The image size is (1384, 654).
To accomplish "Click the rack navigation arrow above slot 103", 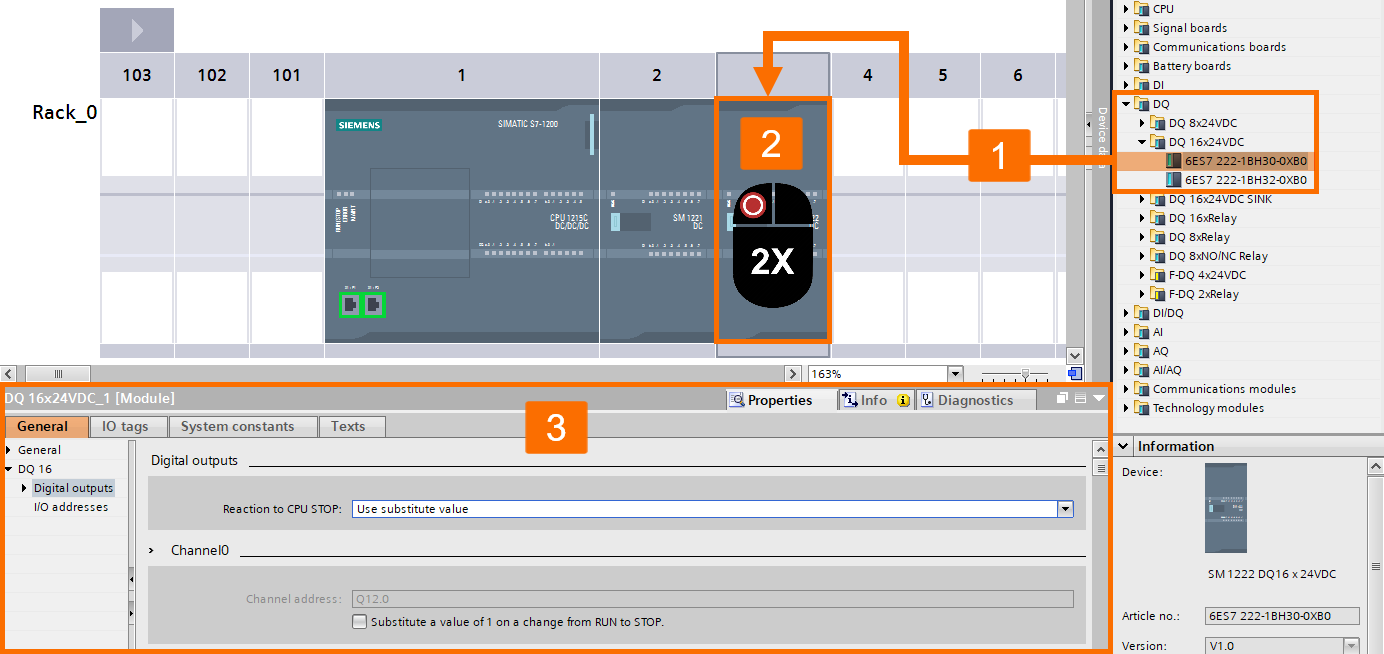I will pyautogui.click(x=136, y=29).
